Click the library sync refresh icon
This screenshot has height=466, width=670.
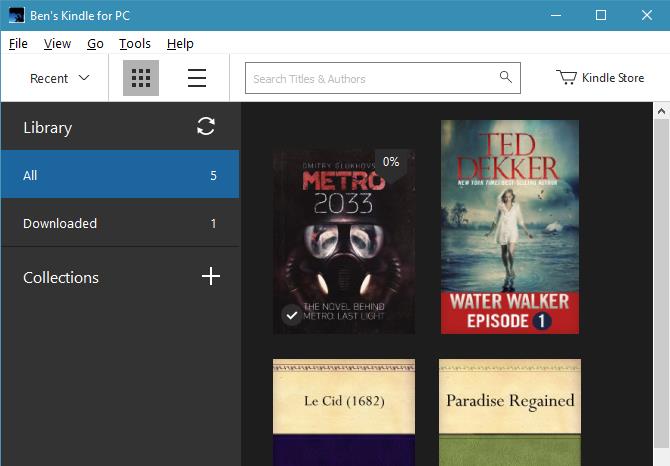(x=206, y=126)
